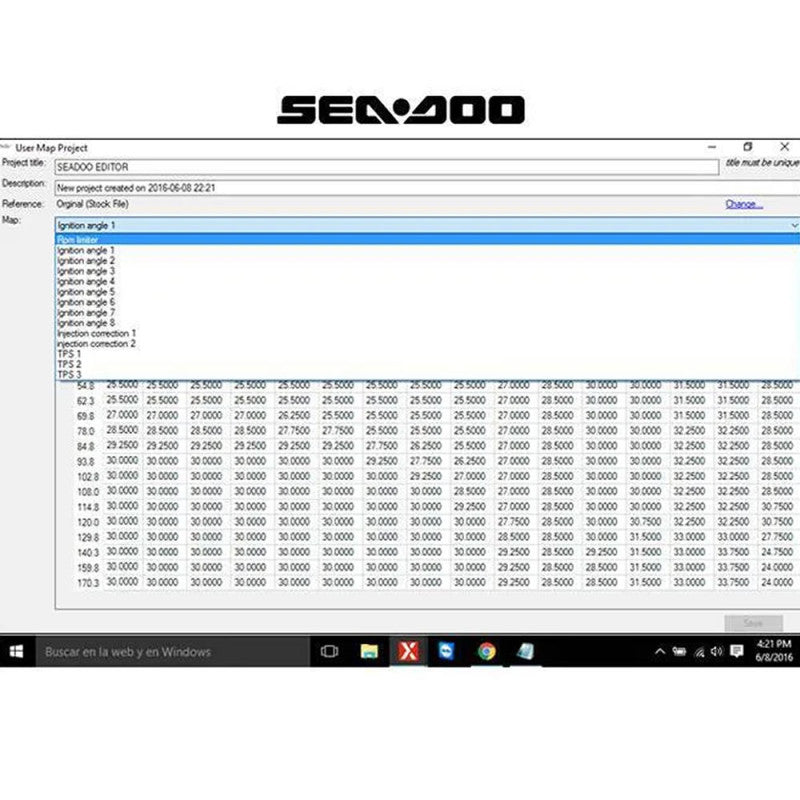
Task: Click the 26.2500 cell in row 69.8
Action: [x=294, y=415]
